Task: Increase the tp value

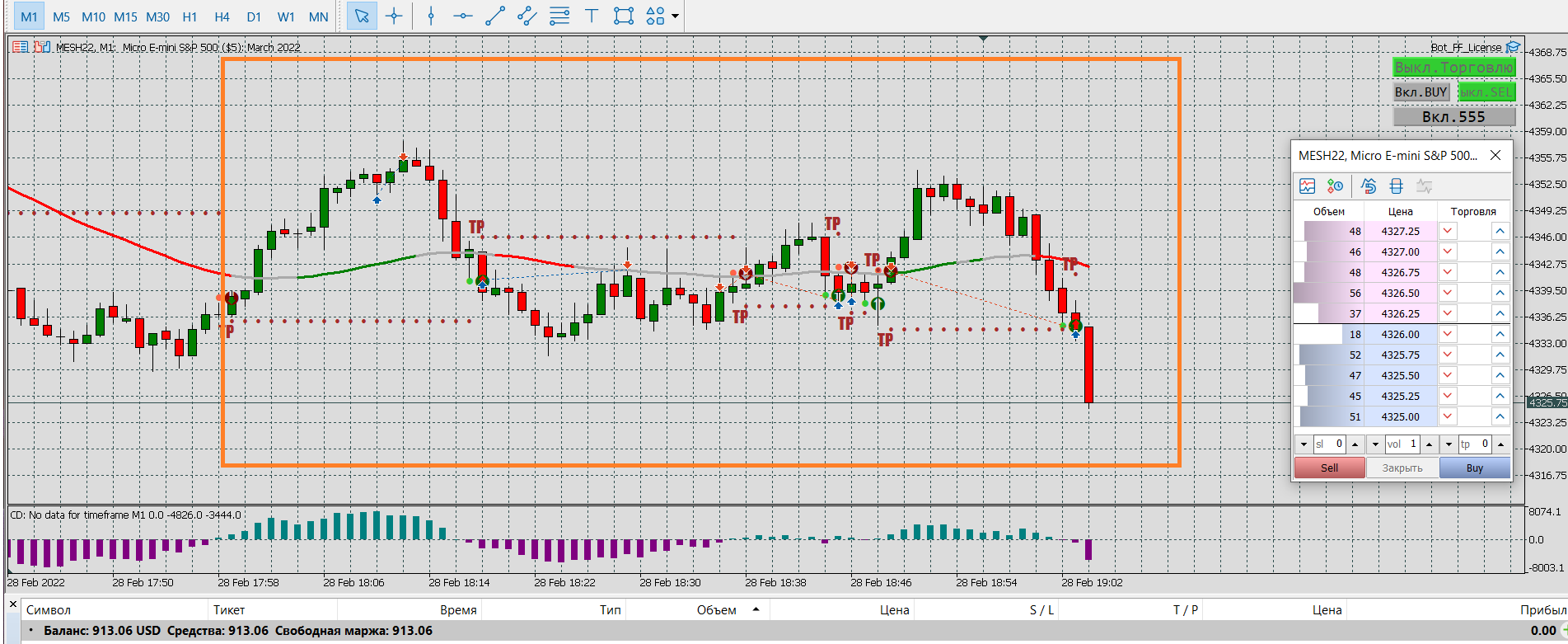Action: (x=1500, y=444)
